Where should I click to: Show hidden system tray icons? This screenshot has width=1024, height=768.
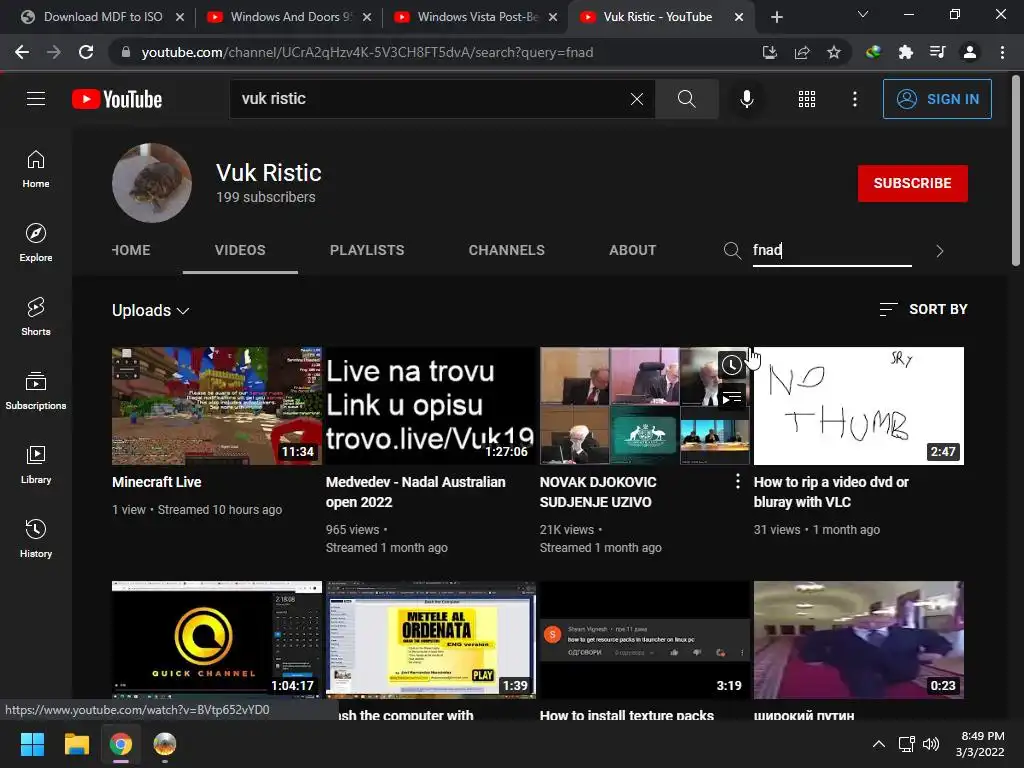pyautogui.click(x=878, y=744)
